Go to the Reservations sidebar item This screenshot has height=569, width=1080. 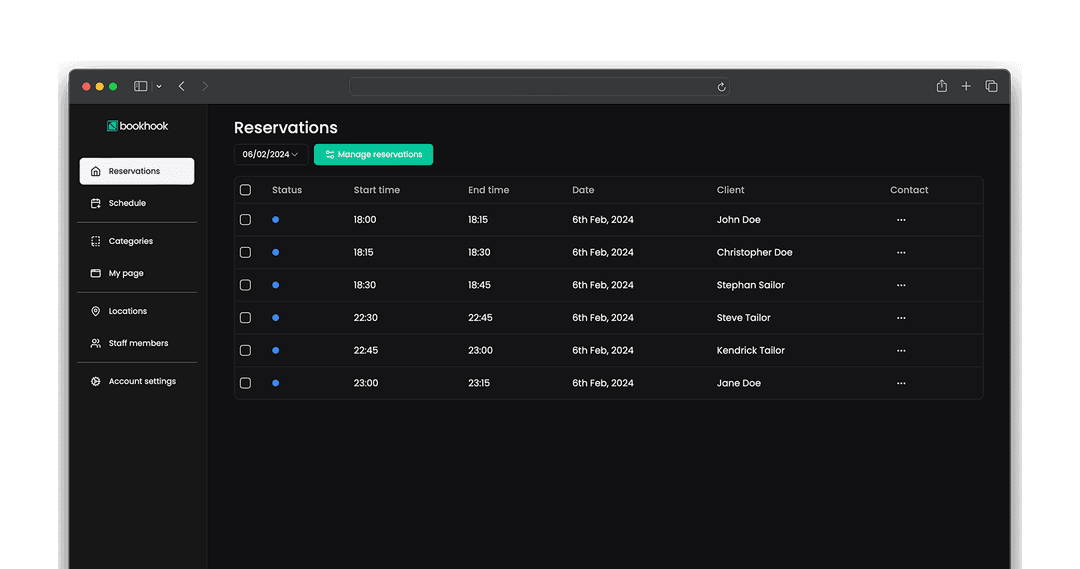pyautogui.click(x=136, y=171)
